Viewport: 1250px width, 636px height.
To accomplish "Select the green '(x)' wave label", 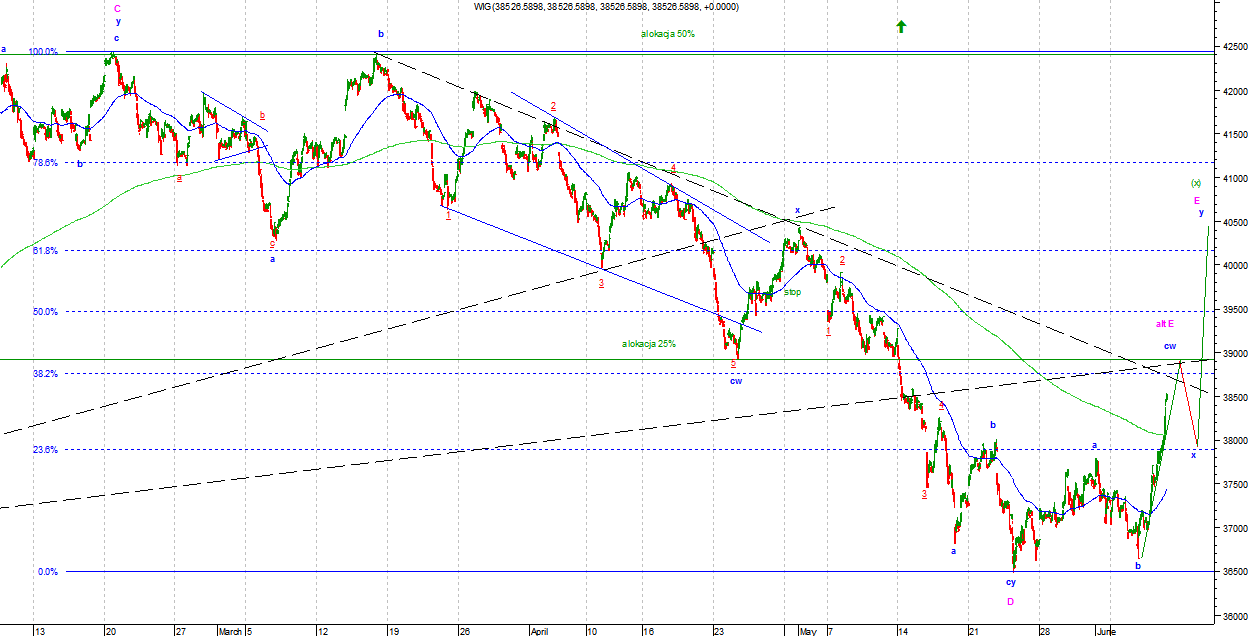I will click(x=1195, y=183).
